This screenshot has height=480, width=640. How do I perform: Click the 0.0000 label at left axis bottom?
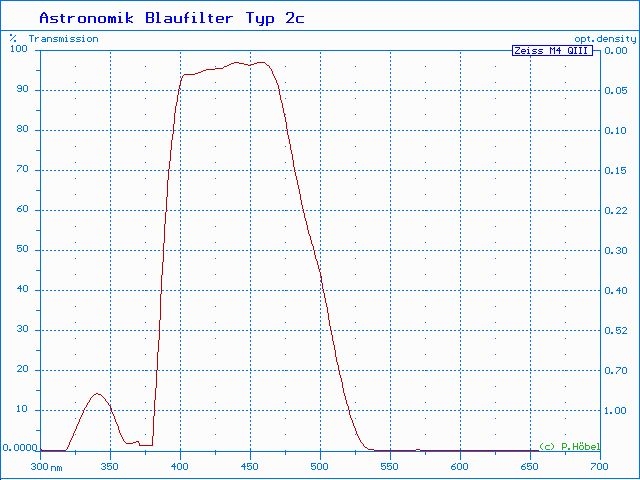click(19, 449)
